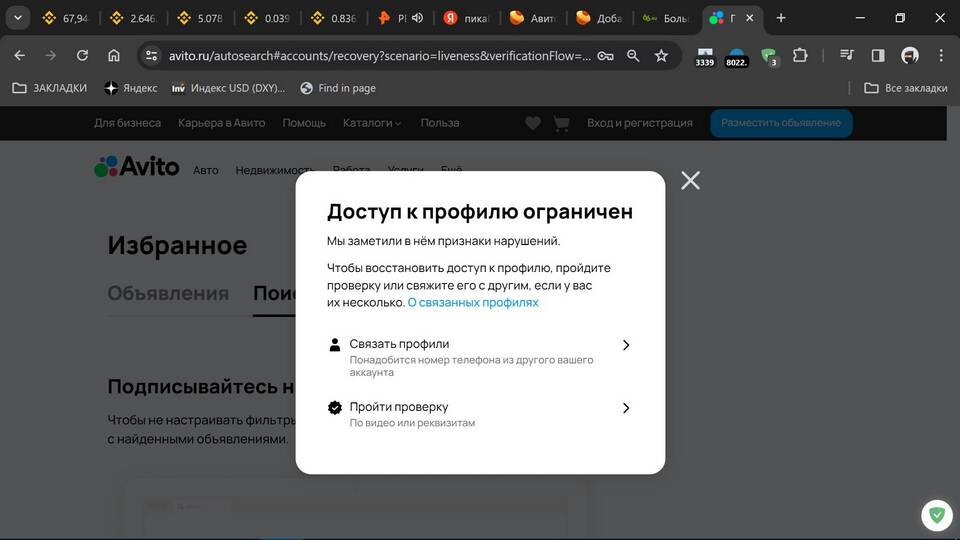960x540 pixels.
Task: Open the tab search dropdown
Action: [18, 18]
